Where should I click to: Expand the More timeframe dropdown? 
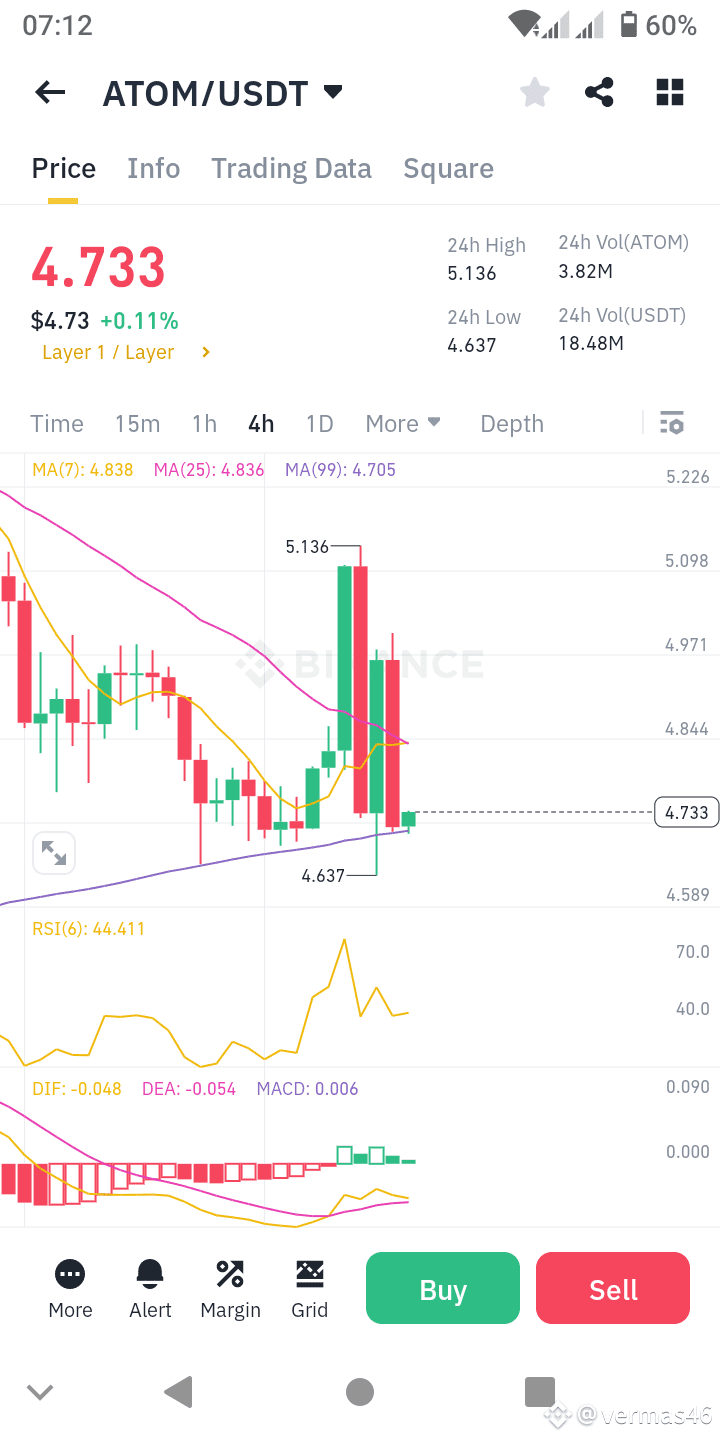click(x=403, y=423)
